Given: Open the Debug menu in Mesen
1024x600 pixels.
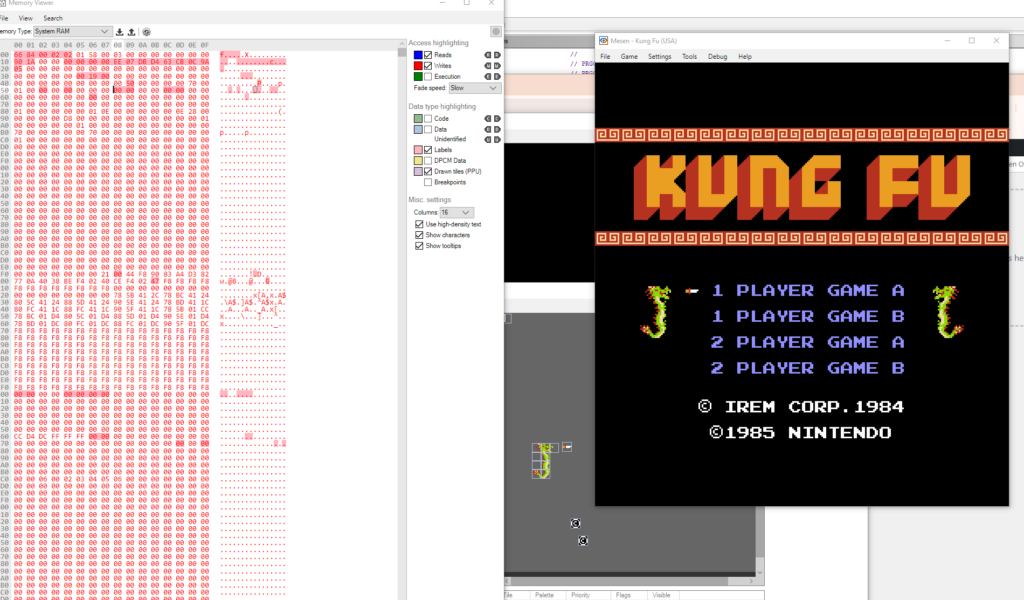Looking at the screenshot, I should (x=717, y=57).
